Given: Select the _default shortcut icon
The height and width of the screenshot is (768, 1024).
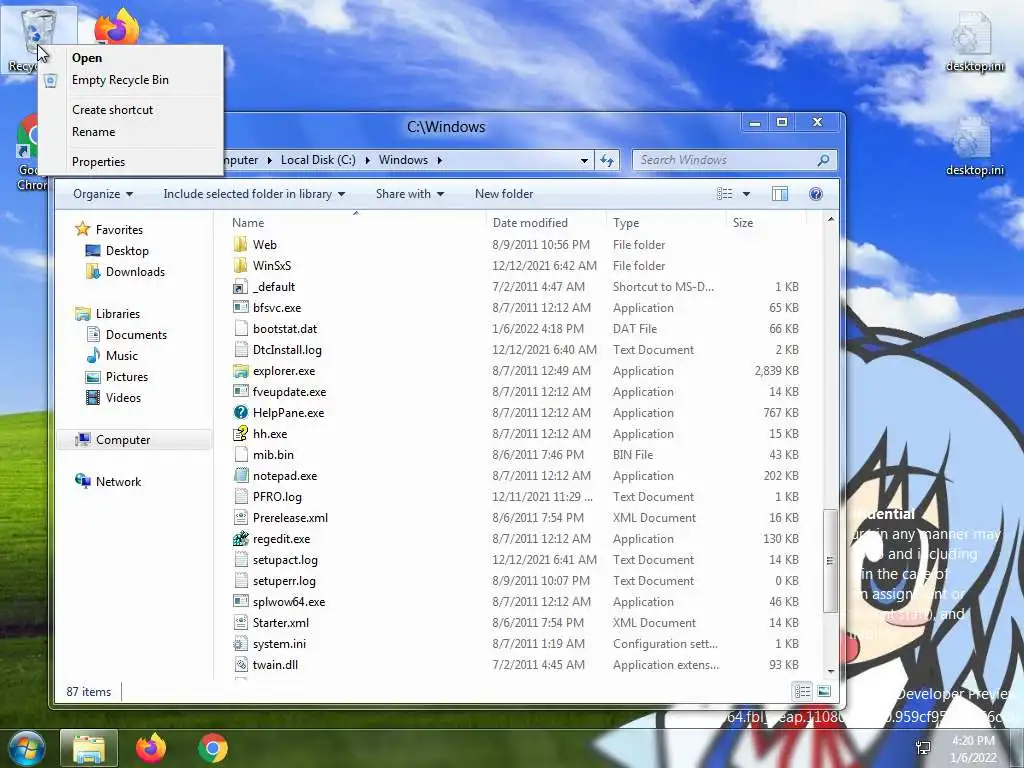Looking at the screenshot, I should tap(241, 287).
